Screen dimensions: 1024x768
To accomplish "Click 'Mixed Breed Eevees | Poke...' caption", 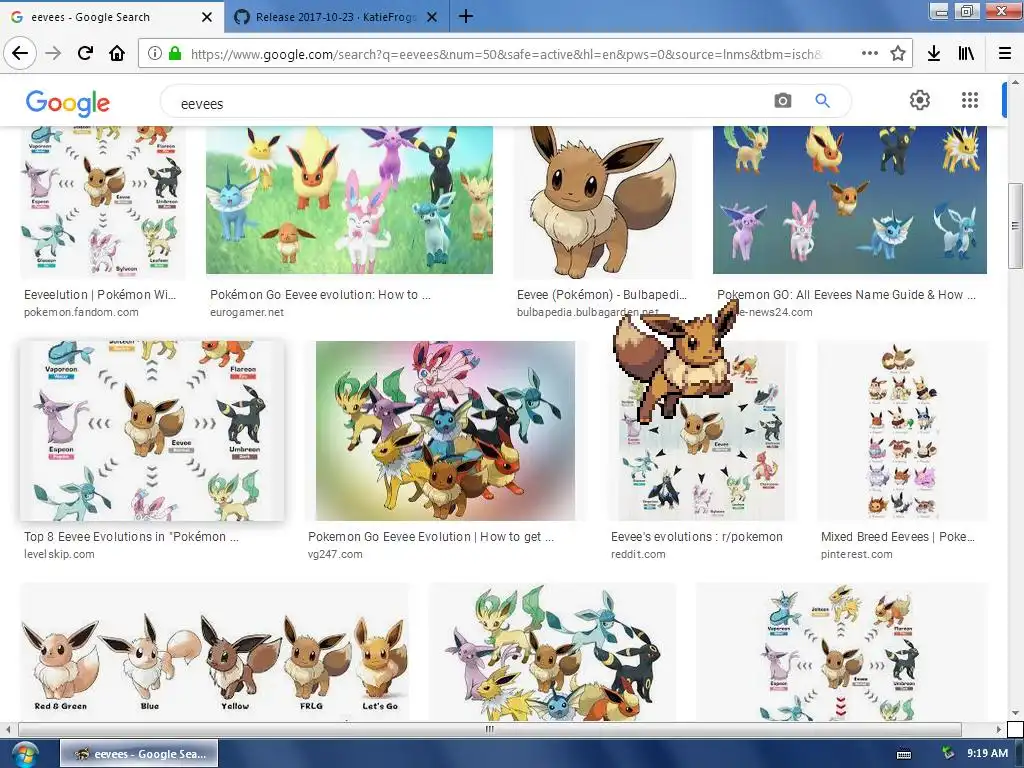I will coord(897,537).
